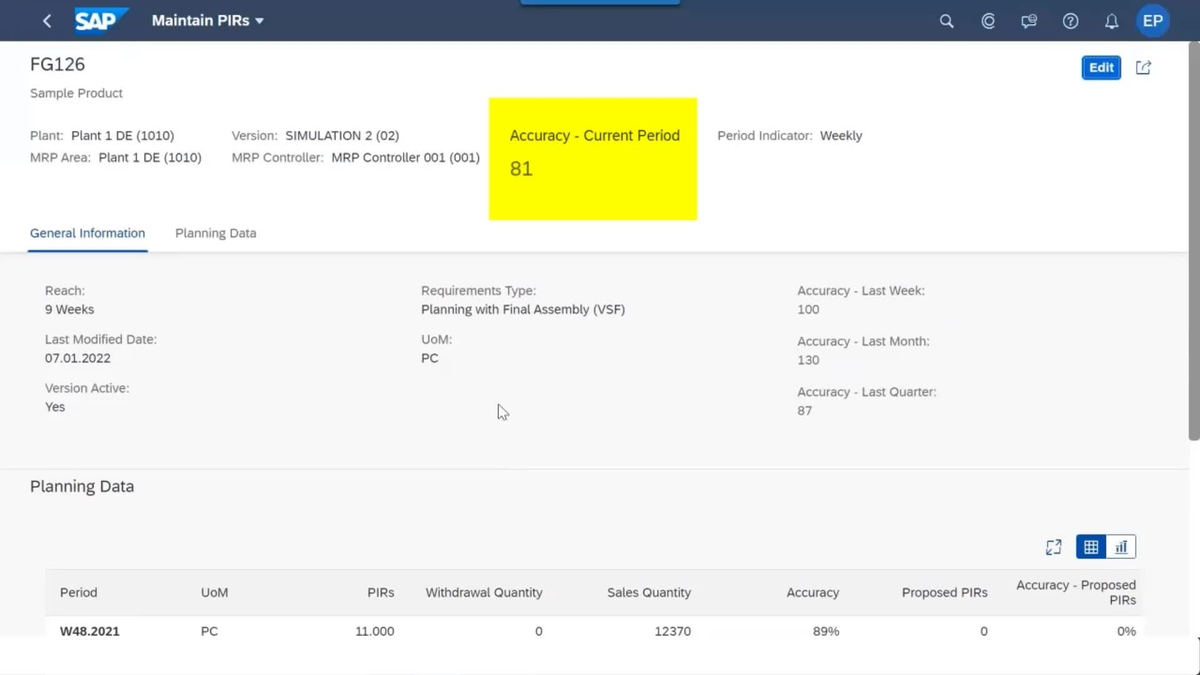
Task: Click the CoPilot assistant icon
Action: 987,20
